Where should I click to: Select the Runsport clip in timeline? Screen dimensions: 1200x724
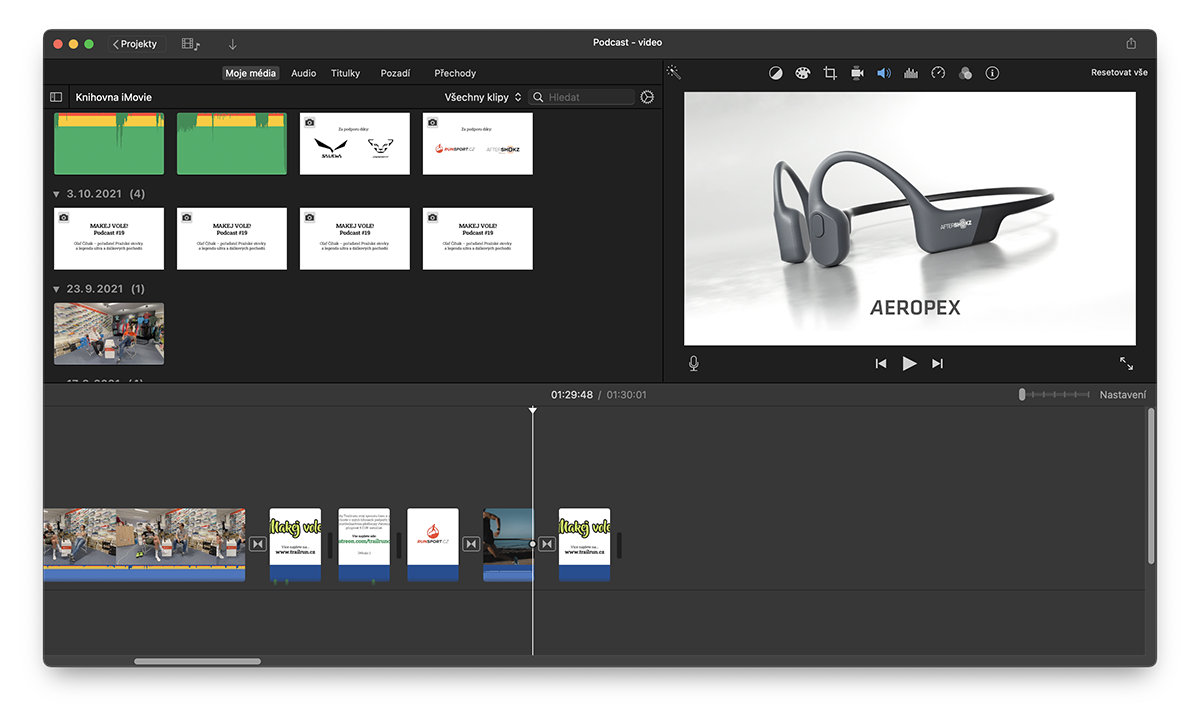(433, 544)
